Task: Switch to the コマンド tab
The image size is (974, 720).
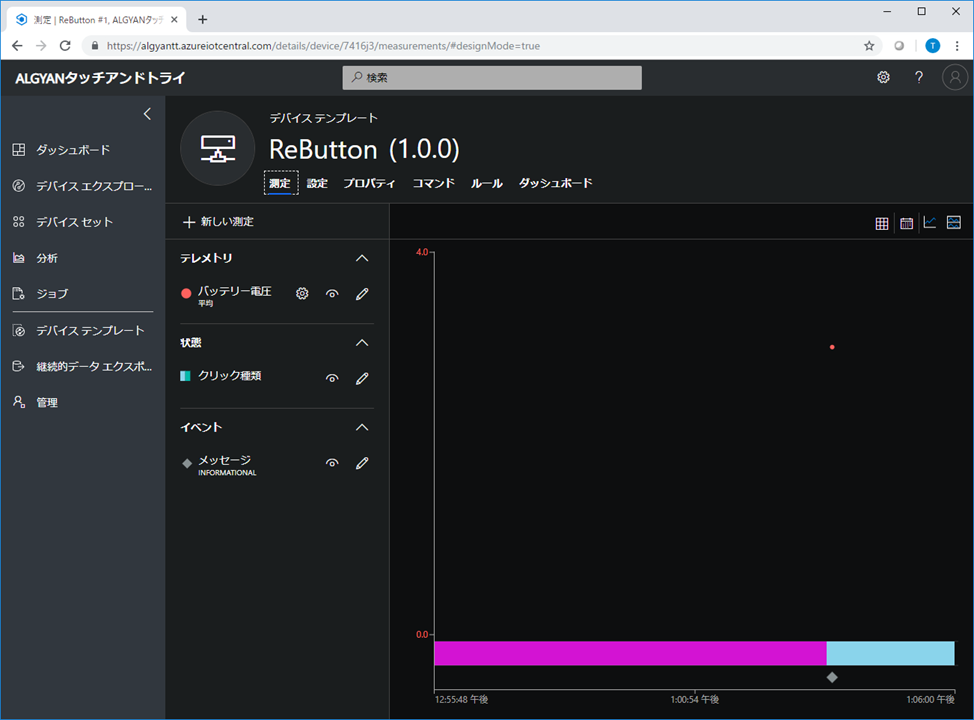Action: [x=434, y=183]
